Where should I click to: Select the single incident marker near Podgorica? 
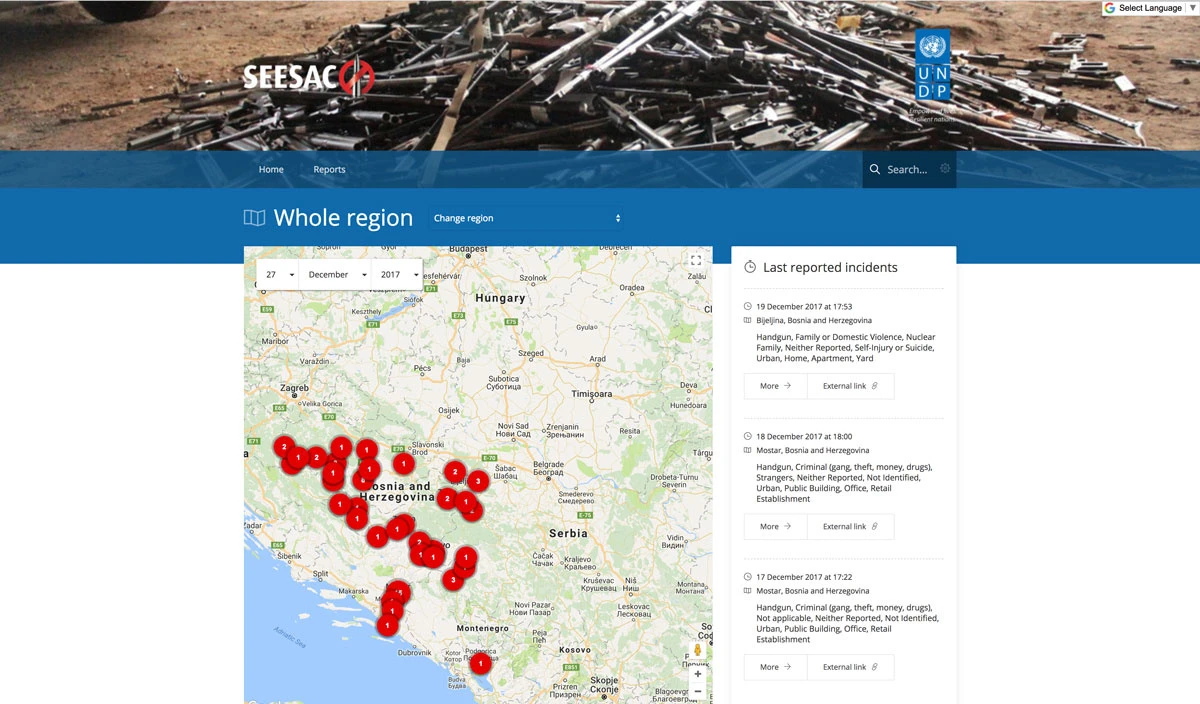(480, 663)
